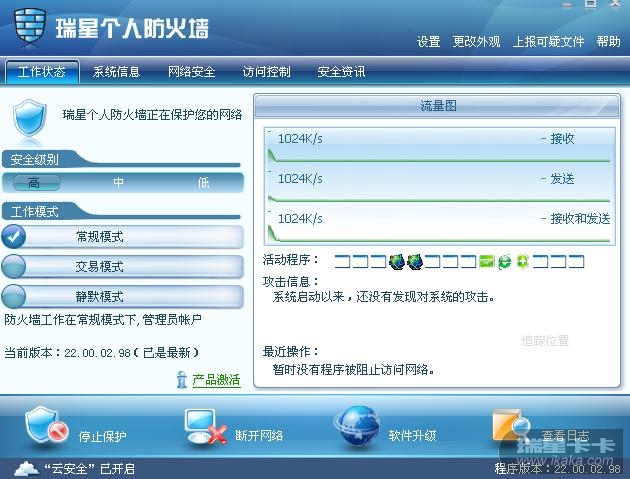This screenshot has height=479, width=630.
Task: Click the stop protection shield icon
Action: point(45,426)
